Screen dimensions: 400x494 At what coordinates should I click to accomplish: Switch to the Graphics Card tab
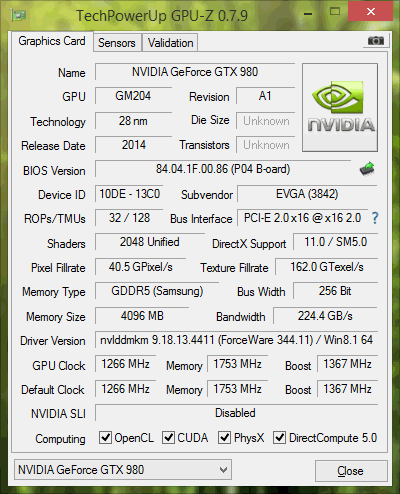[x=52, y=41]
